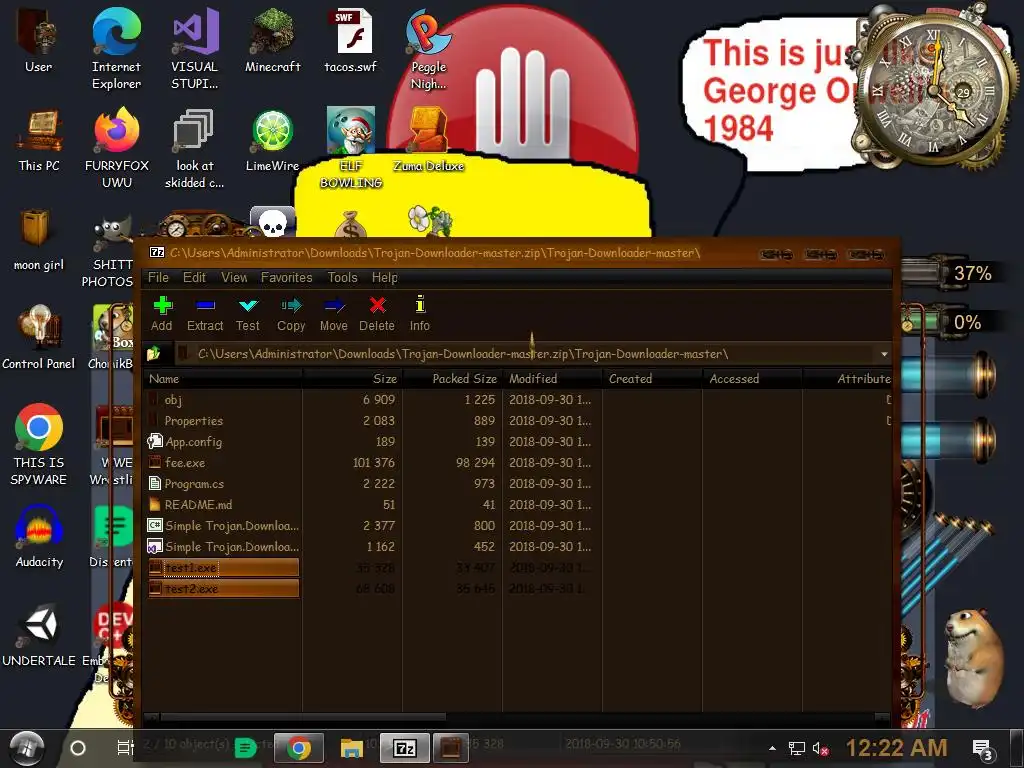Choose the Move toolbar icon
This screenshot has width=1024, height=768.
[x=334, y=313]
